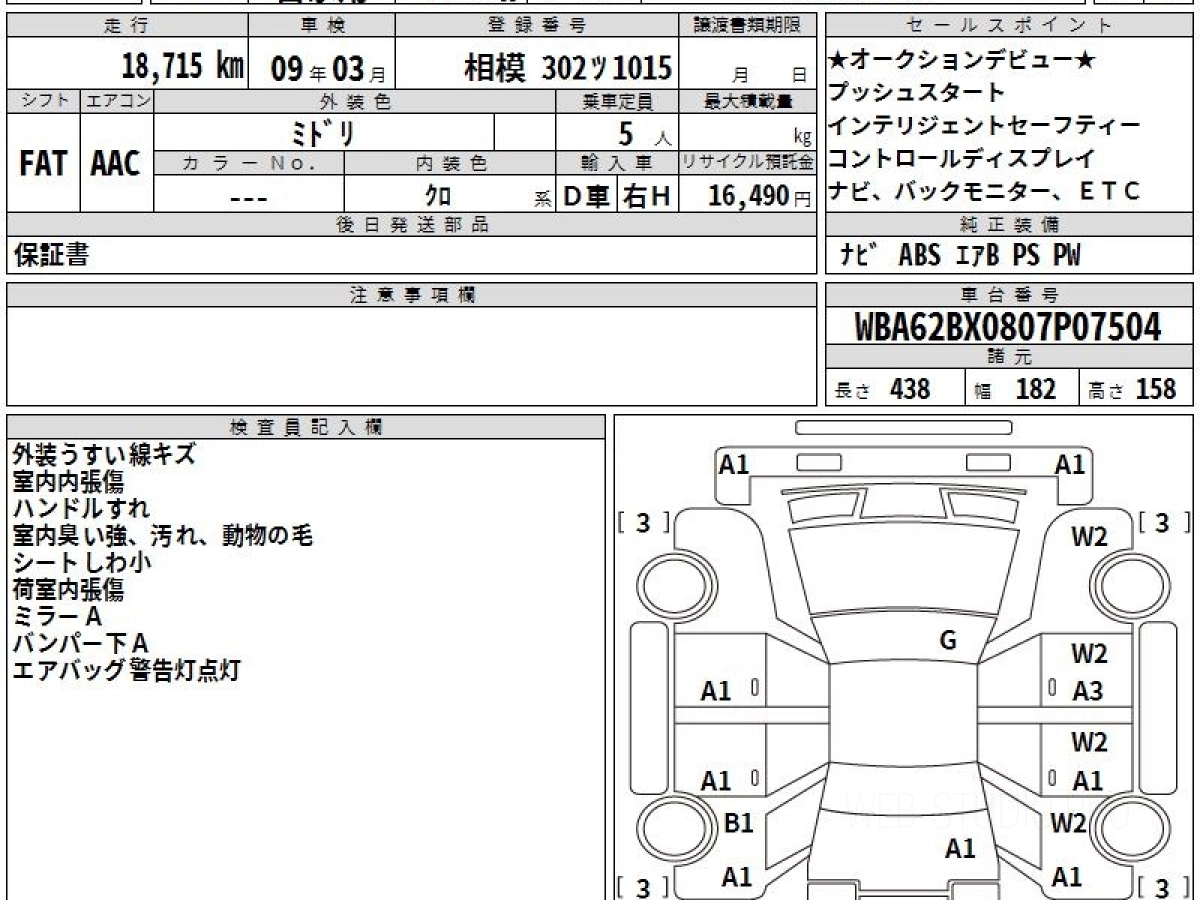Click the 検査員記入欄 header
This screenshot has width=1200, height=900.
coord(305,427)
